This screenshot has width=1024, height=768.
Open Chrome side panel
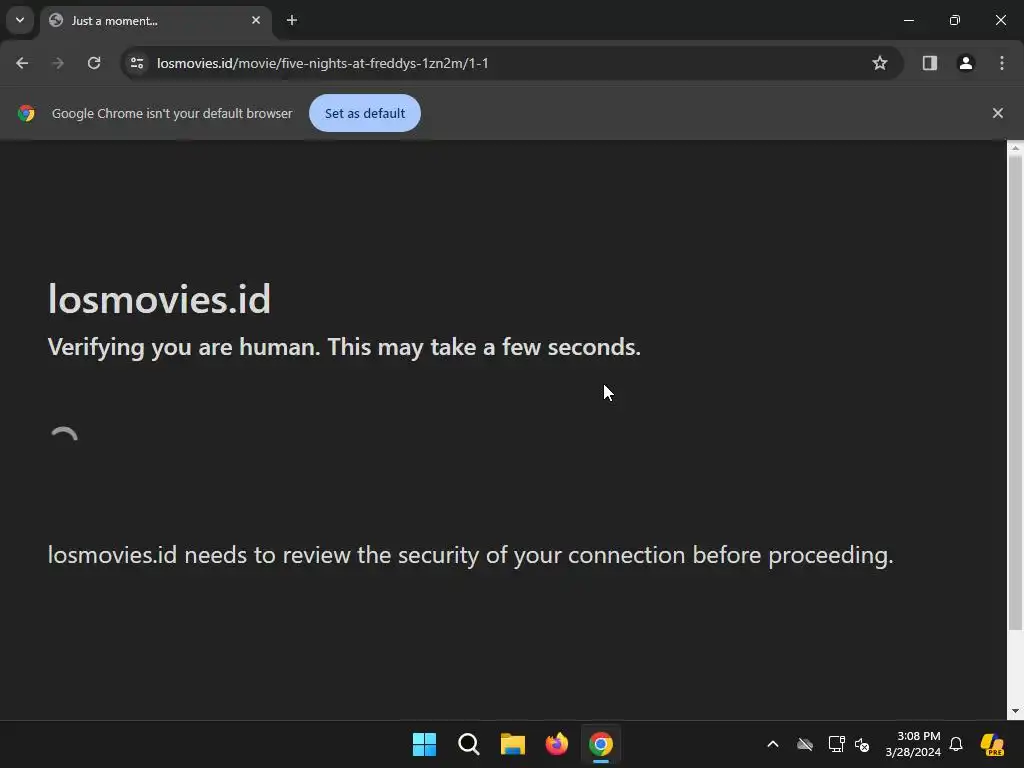pyautogui.click(x=930, y=63)
